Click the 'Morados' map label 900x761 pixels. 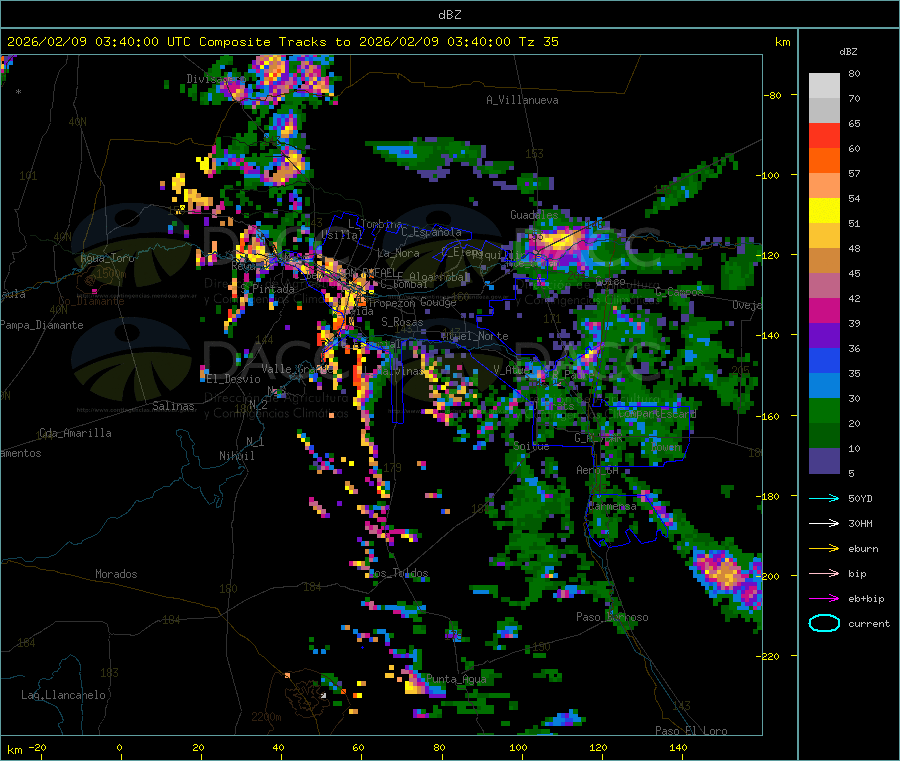[x=116, y=574]
